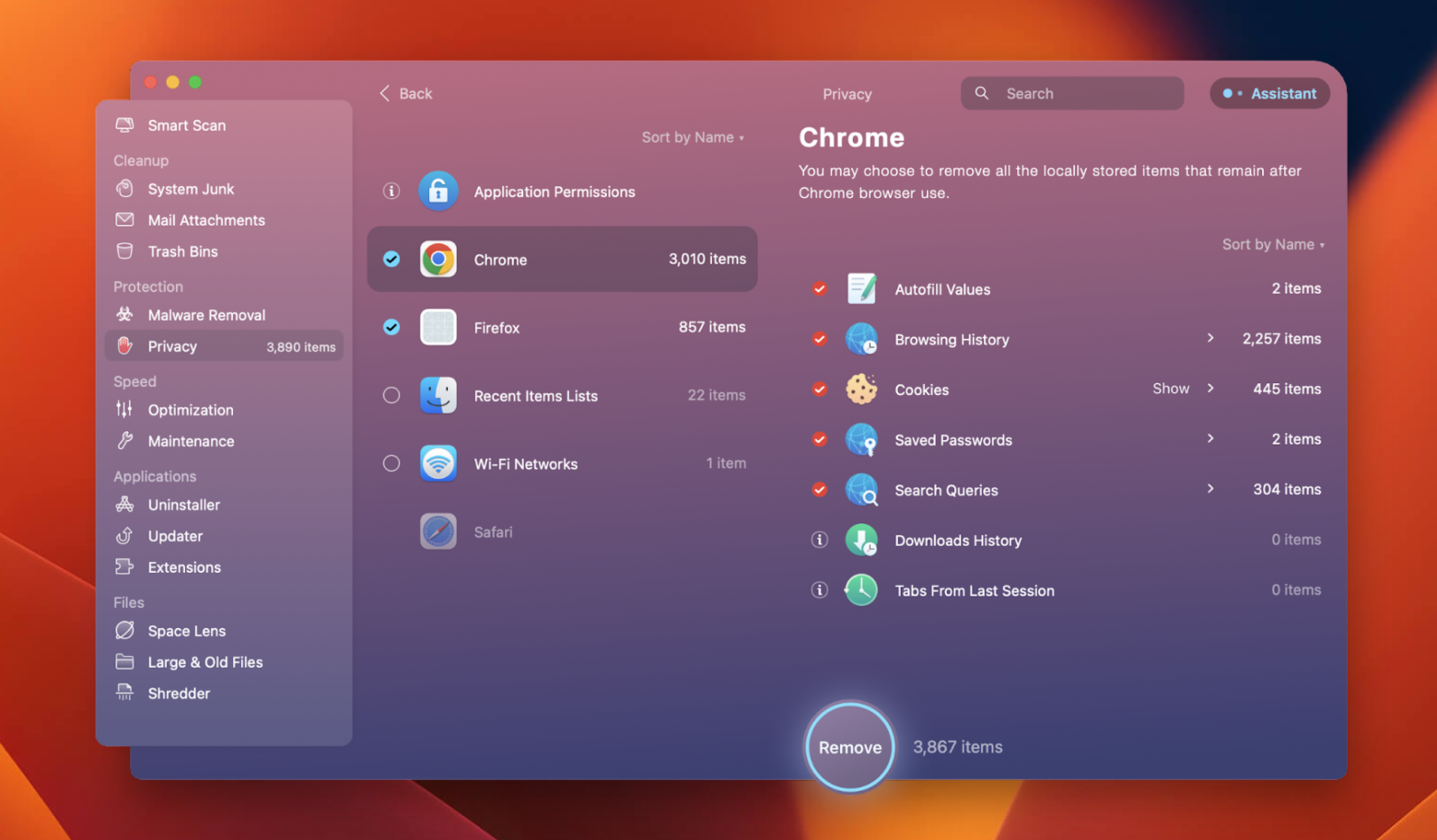Go Back to previous screen
Image resolution: width=1437 pixels, height=840 pixels.
click(405, 93)
